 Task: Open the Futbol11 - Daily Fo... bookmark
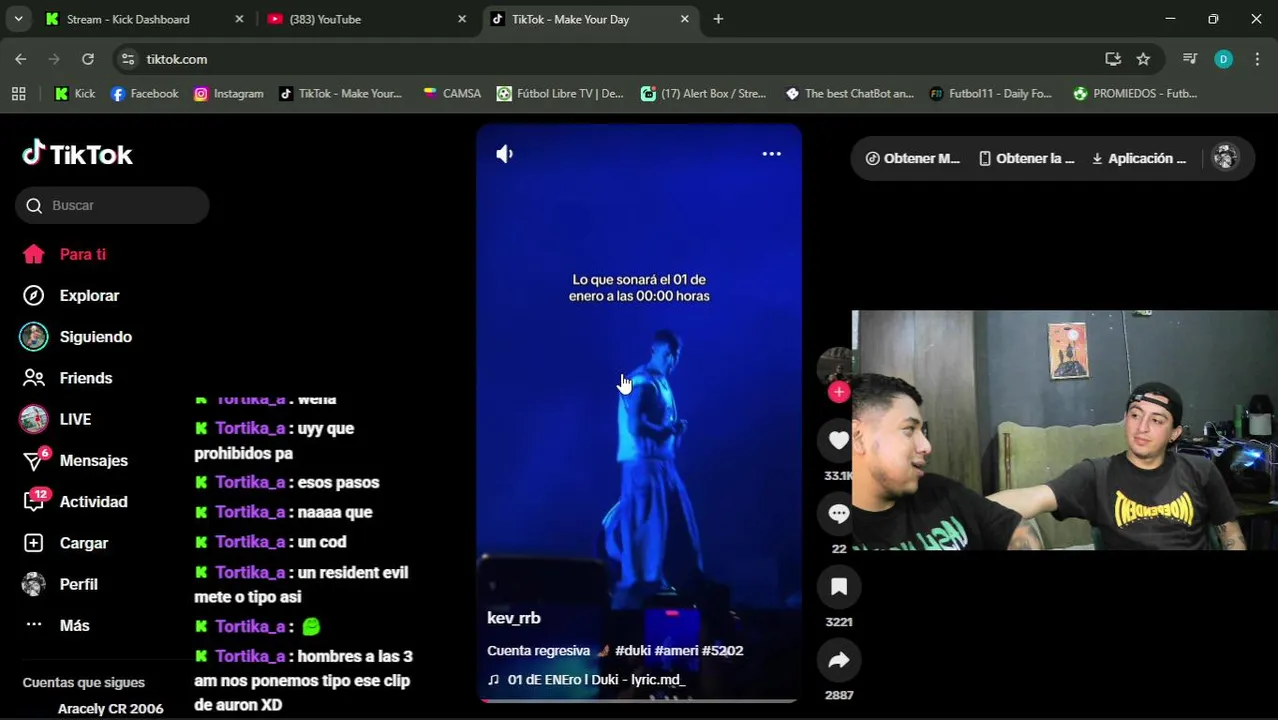[x=990, y=93]
